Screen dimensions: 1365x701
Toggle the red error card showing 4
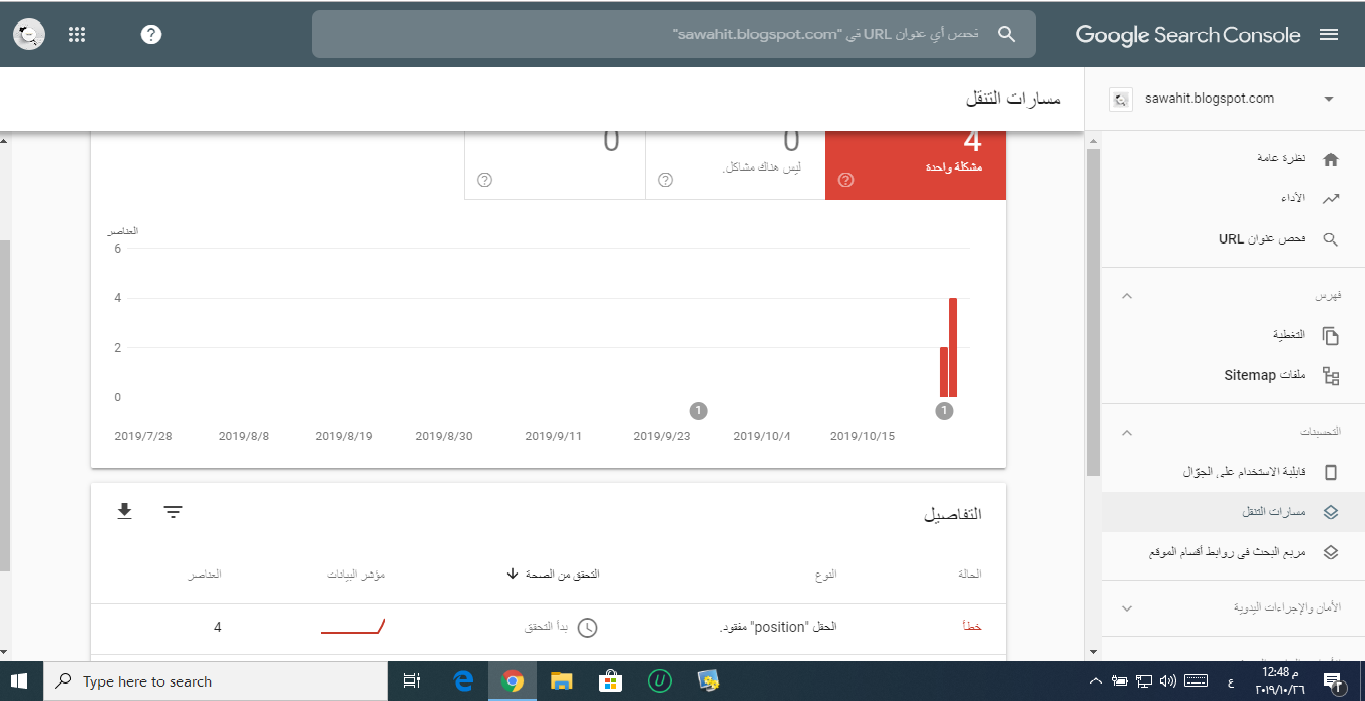tap(915, 165)
